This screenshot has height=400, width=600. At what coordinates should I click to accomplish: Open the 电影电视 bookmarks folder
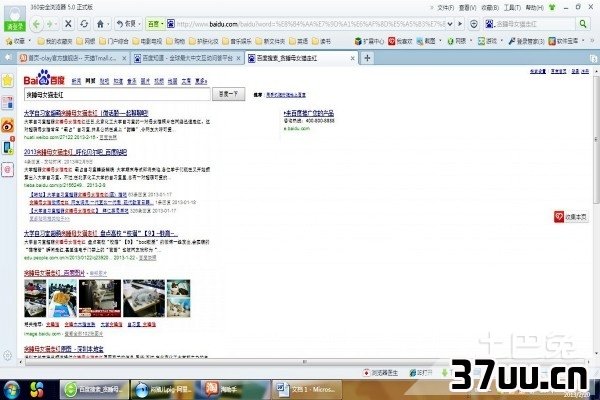(147, 41)
